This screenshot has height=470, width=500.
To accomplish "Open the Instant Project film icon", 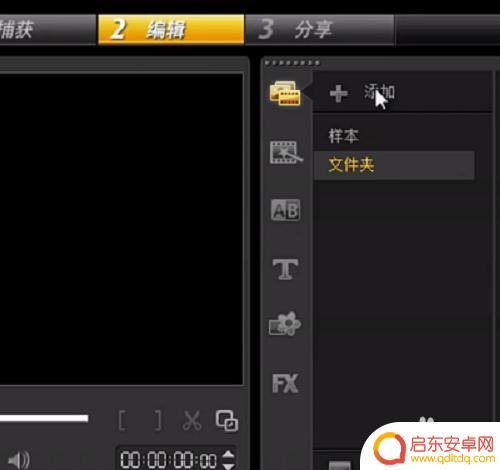I will (286, 152).
